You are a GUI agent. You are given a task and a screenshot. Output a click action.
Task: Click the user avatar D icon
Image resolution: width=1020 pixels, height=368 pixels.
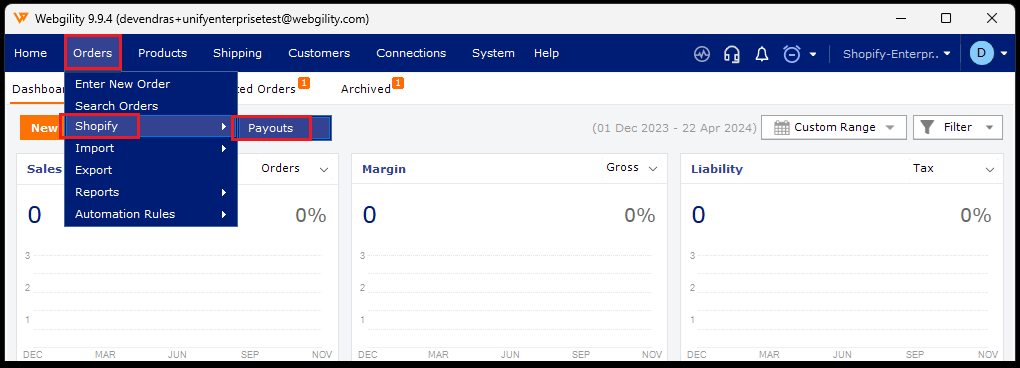[982, 53]
